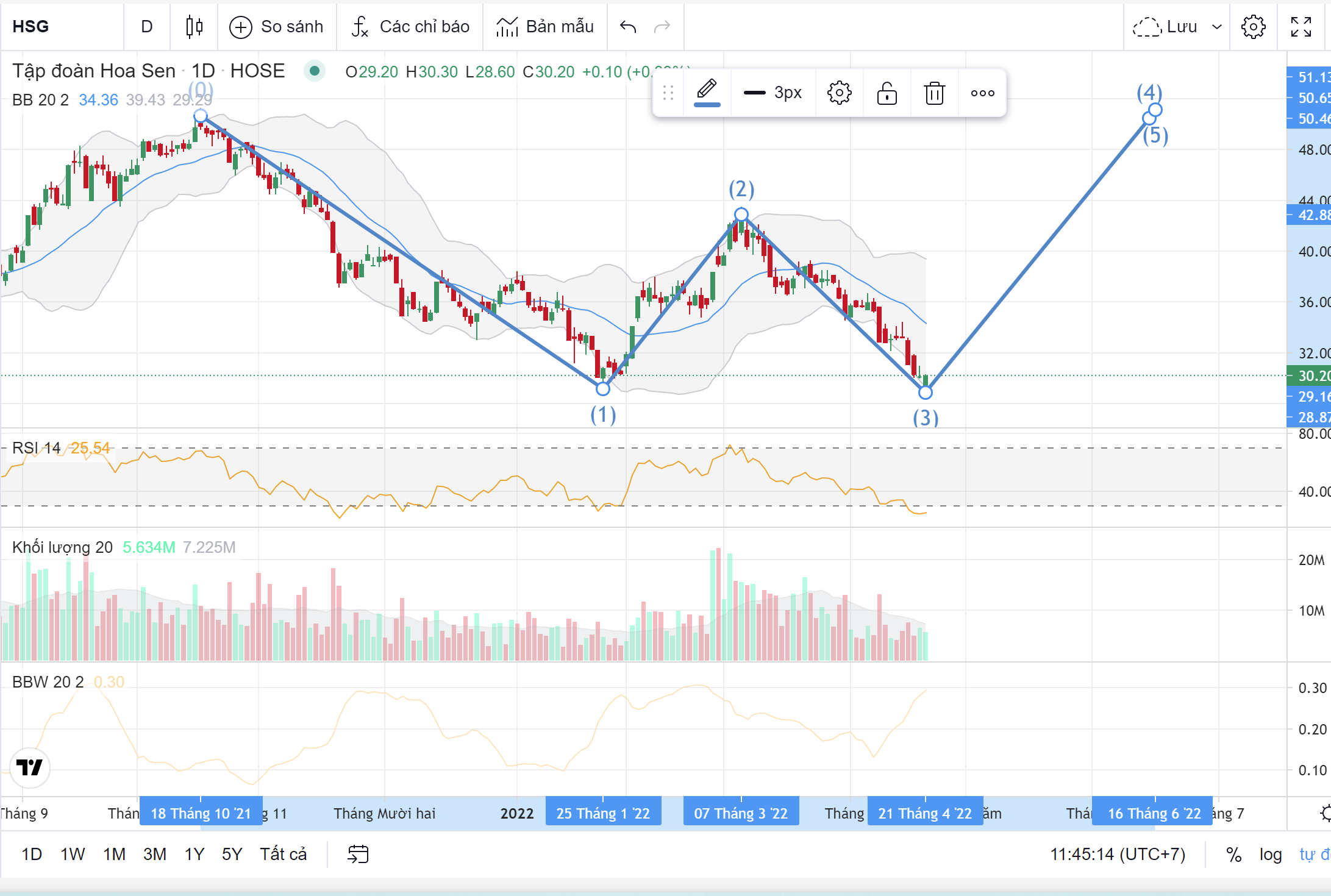The height and width of the screenshot is (896, 1331).
Task: Open the HSG symbol search
Action: tap(30, 27)
